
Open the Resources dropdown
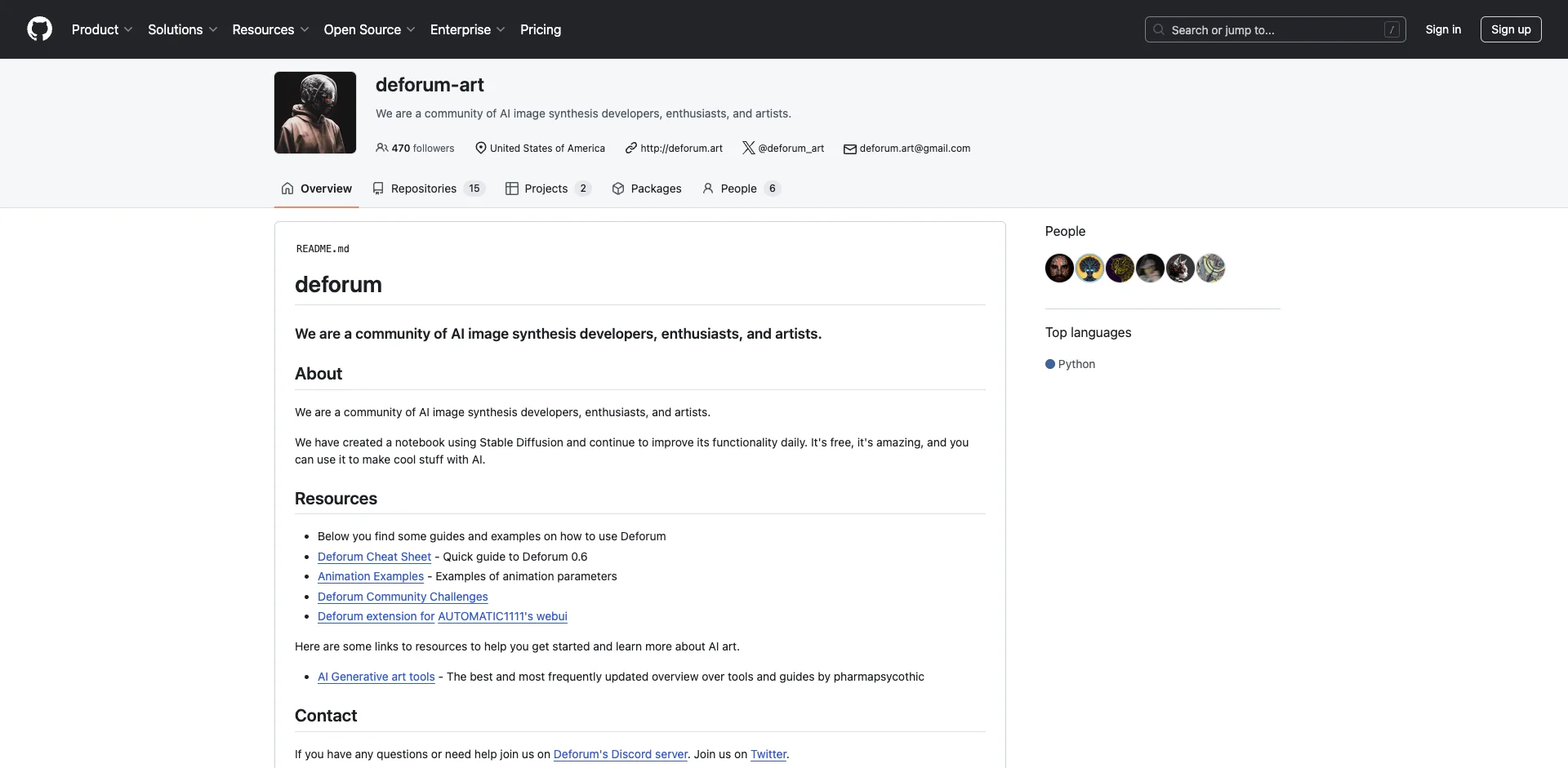[270, 29]
